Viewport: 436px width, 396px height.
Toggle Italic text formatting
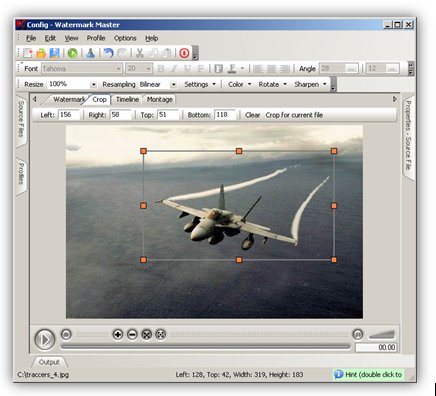coord(174,69)
